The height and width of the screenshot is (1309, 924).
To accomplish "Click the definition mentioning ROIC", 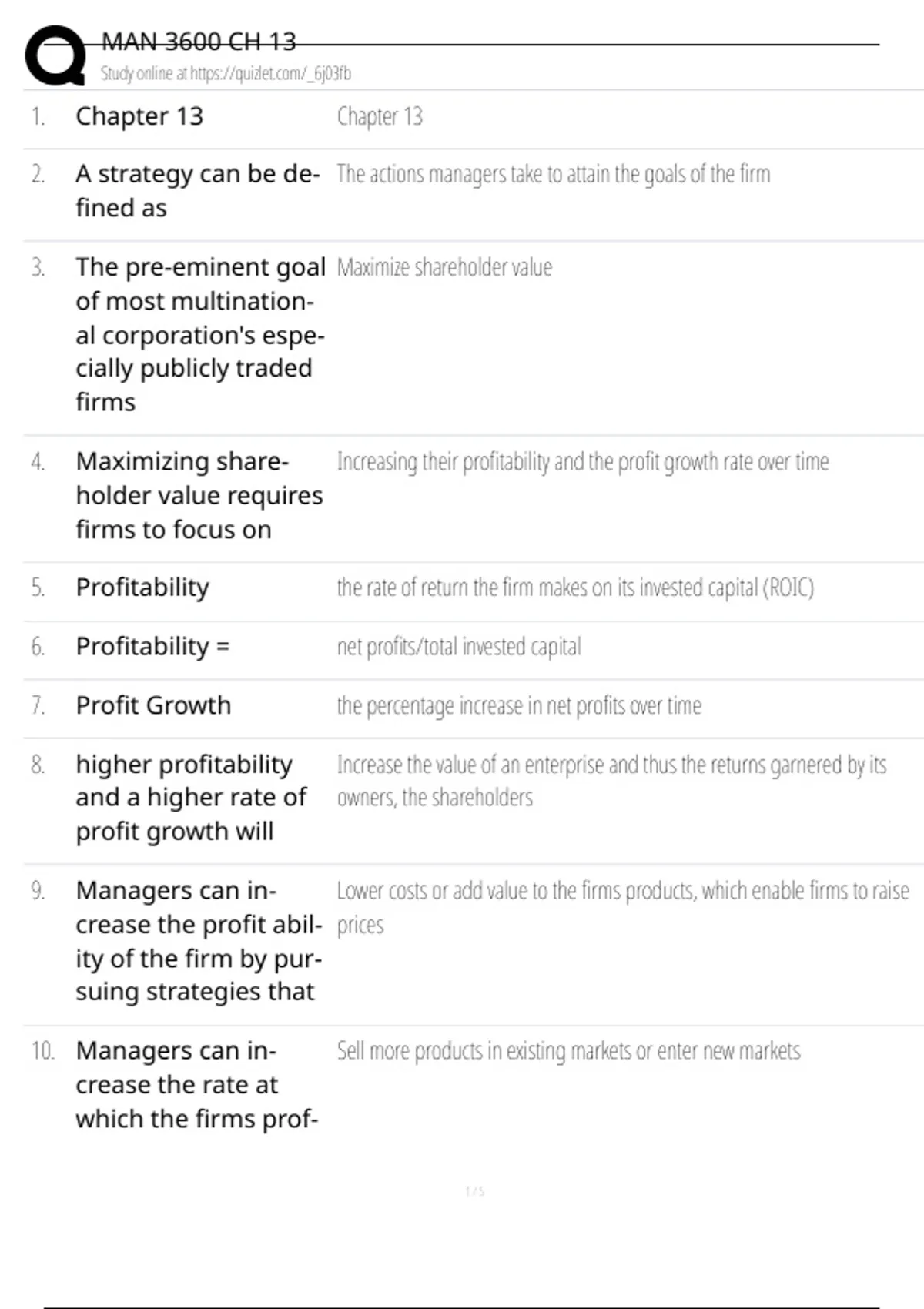I will pyautogui.click(x=574, y=588).
